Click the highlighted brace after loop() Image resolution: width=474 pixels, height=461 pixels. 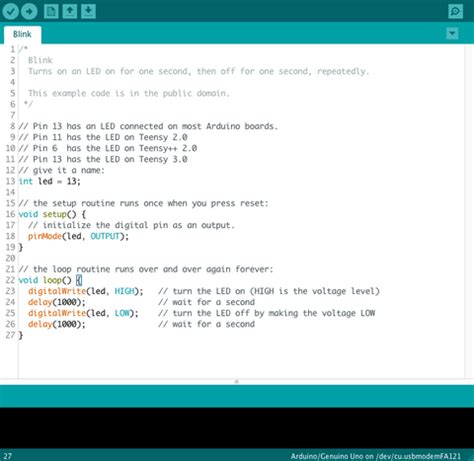(x=79, y=280)
